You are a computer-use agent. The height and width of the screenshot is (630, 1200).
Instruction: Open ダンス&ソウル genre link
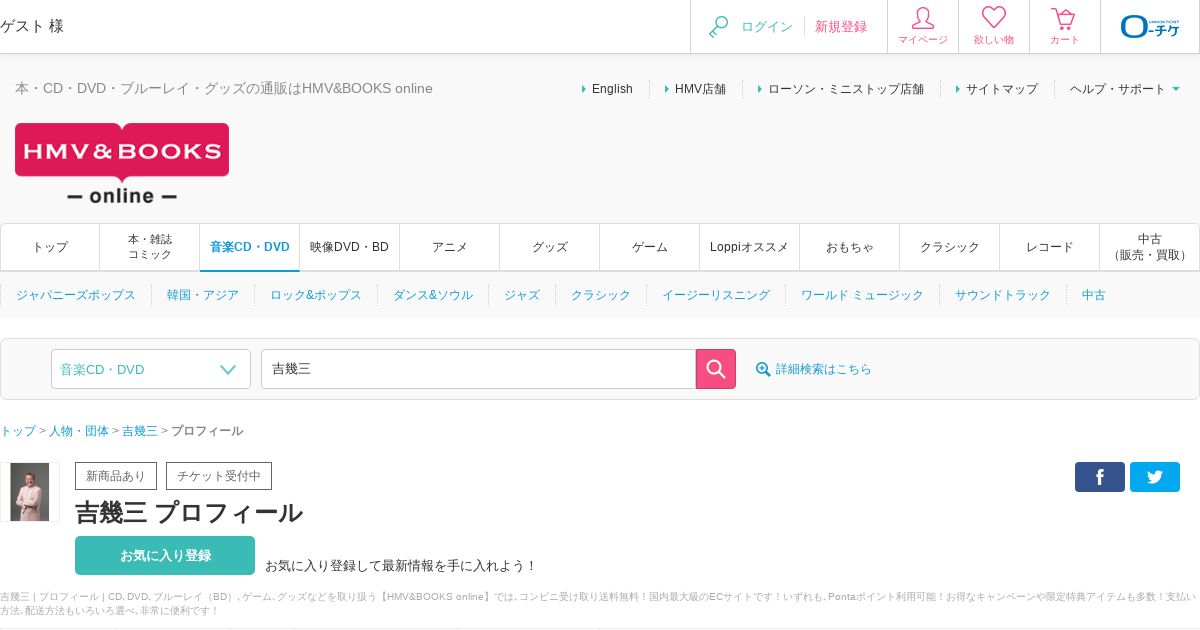tap(433, 295)
